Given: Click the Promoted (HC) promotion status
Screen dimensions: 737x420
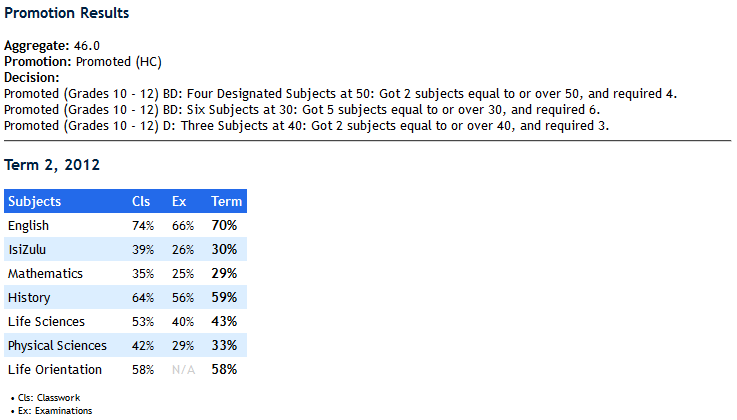Looking at the screenshot, I should coord(111,62).
